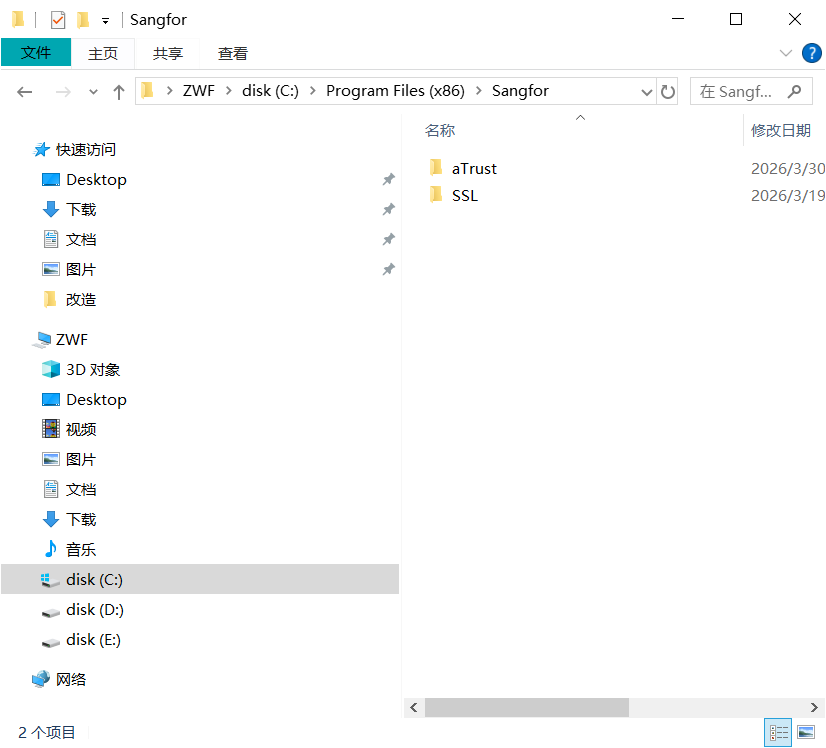Open pinned 下载 under 快速访问
Image resolution: width=826 pixels, height=748 pixels.
click(81, 210)
